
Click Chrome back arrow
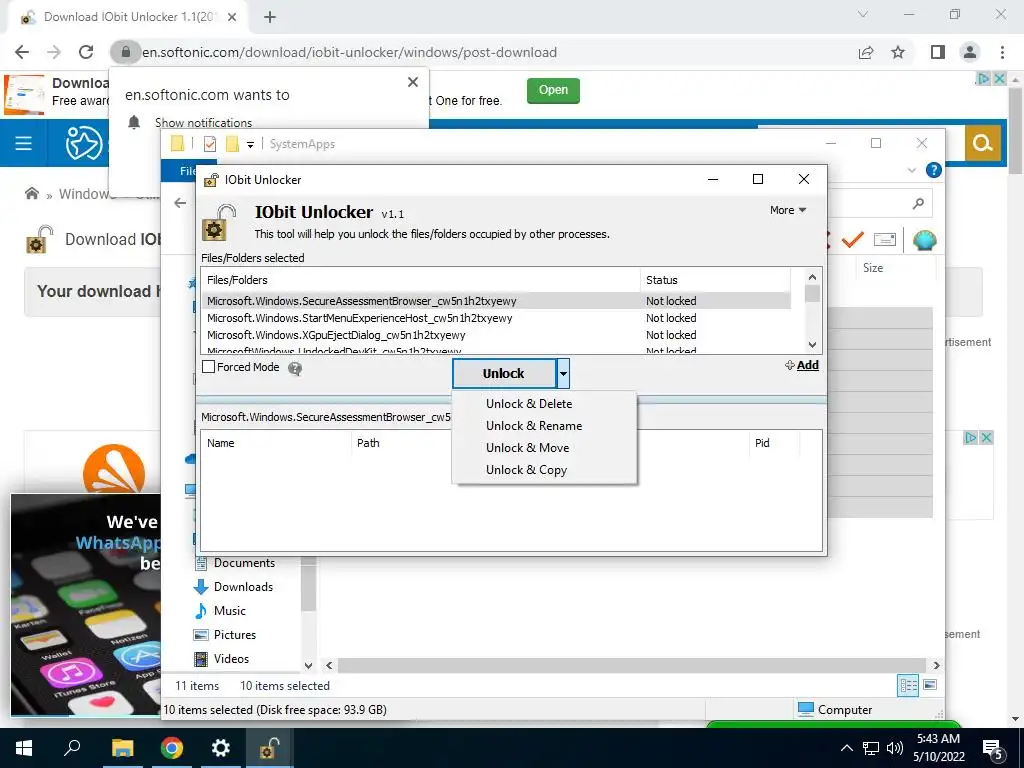pyautogui.click(x=22, y=52)
